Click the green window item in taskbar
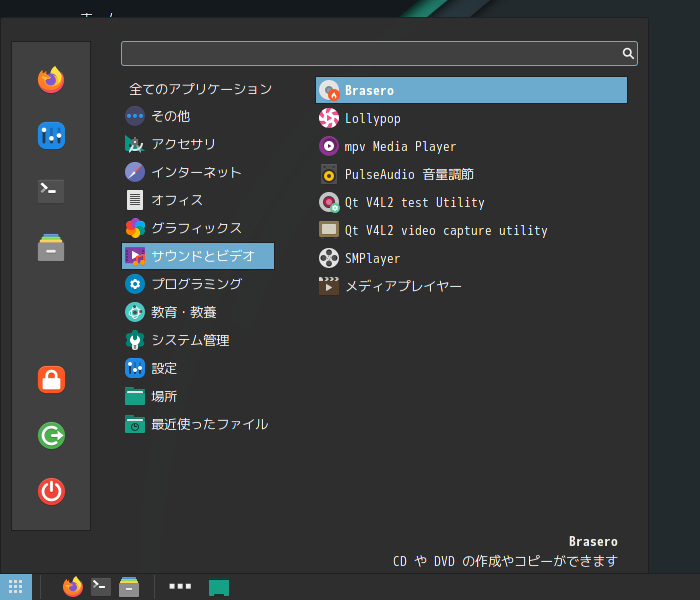 [219, 588]
